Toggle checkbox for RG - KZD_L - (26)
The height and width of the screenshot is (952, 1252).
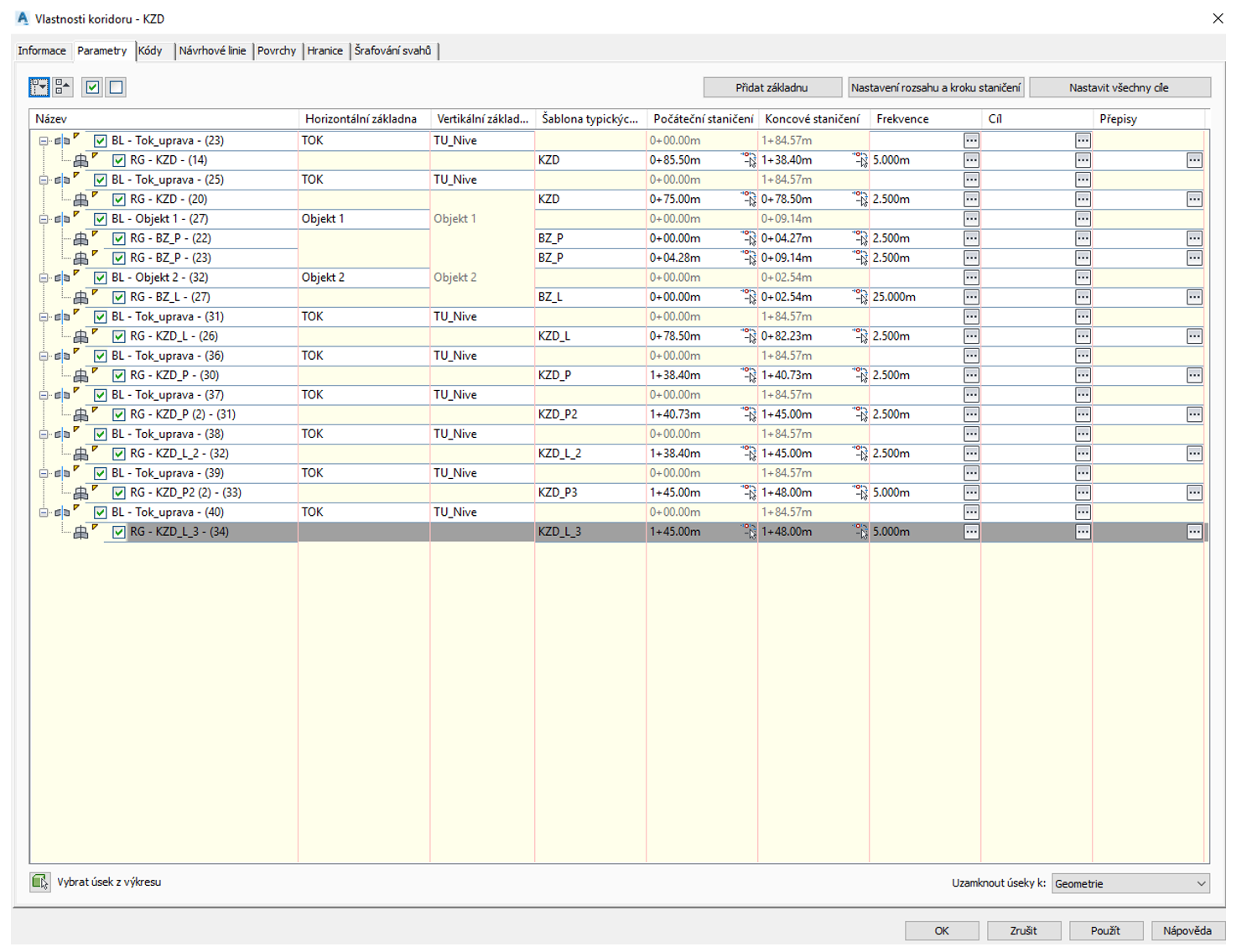119,336
